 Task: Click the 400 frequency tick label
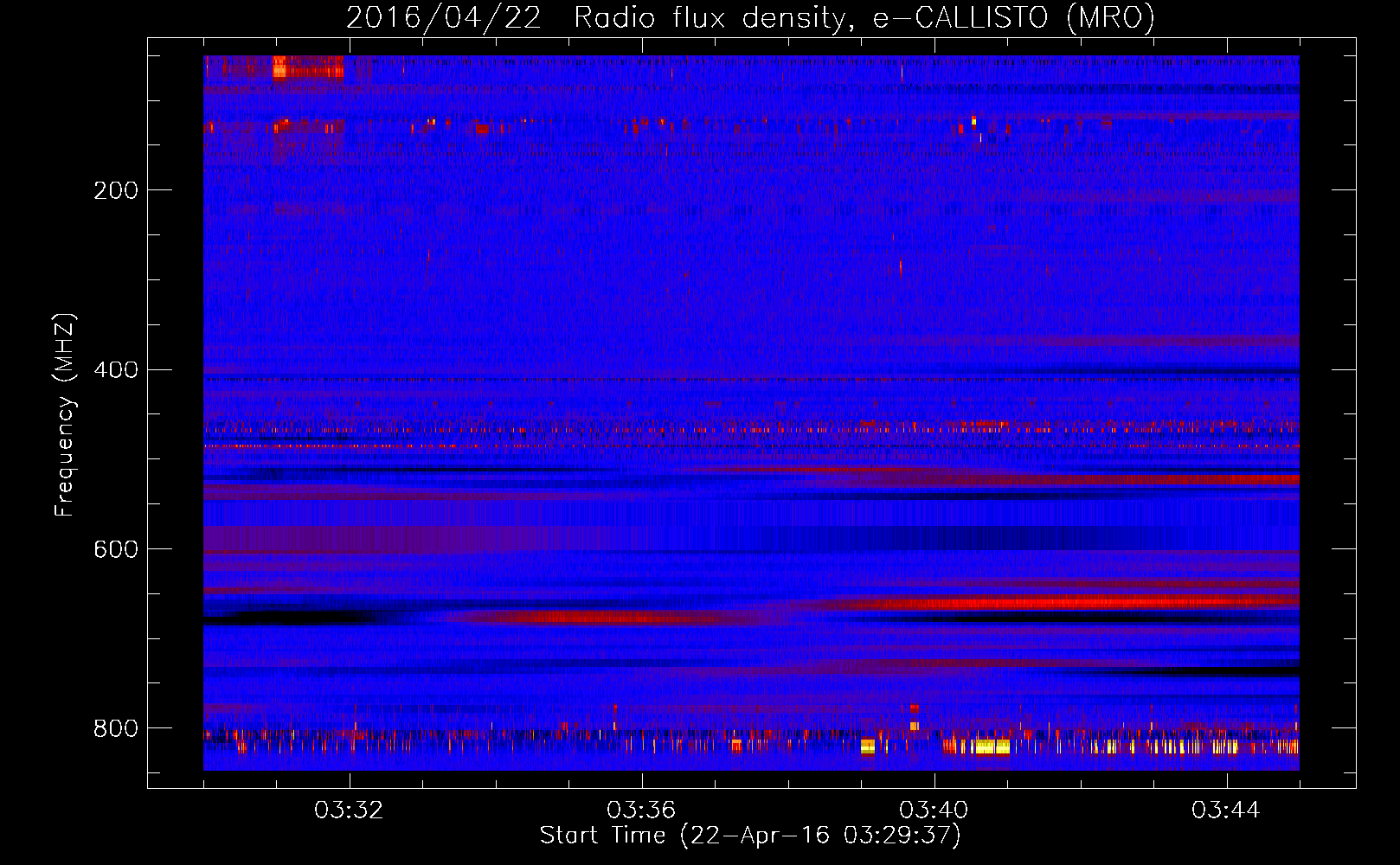point(116,370)
